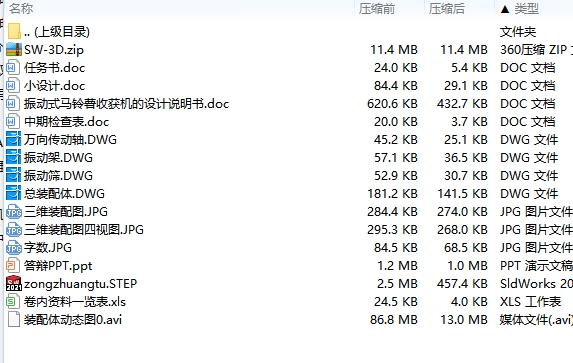Click the 装配体动态图0.avi file icon
The height and width of the screenshot is (363, 573).
(x=14, y=319)
